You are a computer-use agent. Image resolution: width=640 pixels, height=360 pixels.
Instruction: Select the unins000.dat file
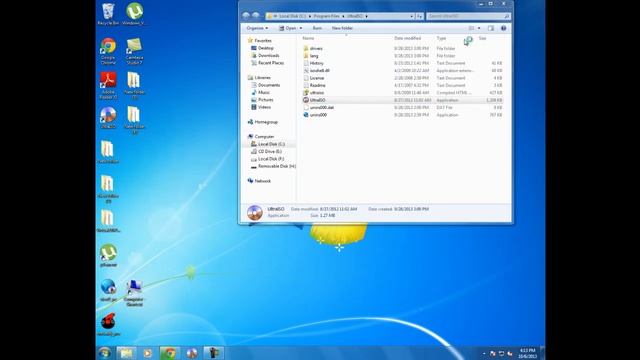pos(322,107)
